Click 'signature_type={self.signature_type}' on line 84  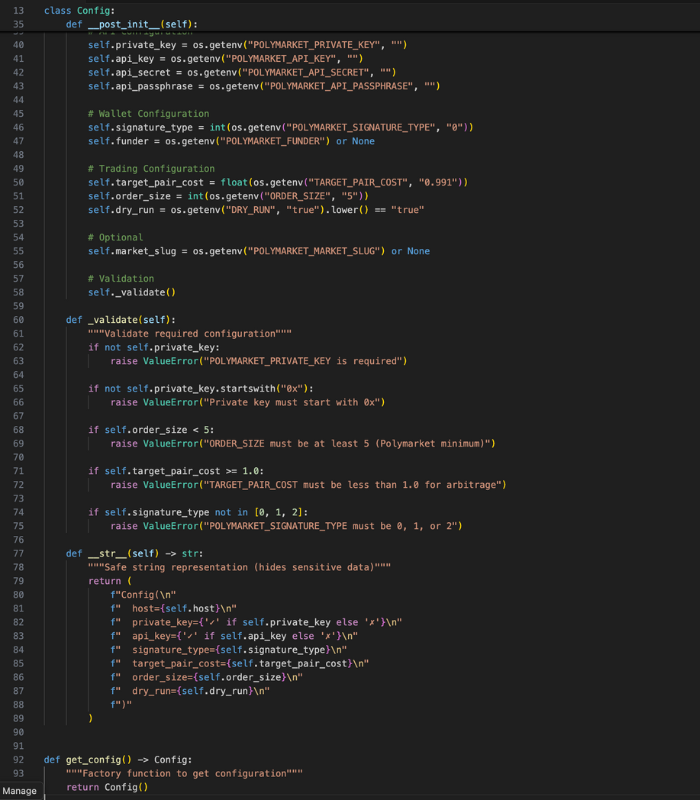click(231, 651)
